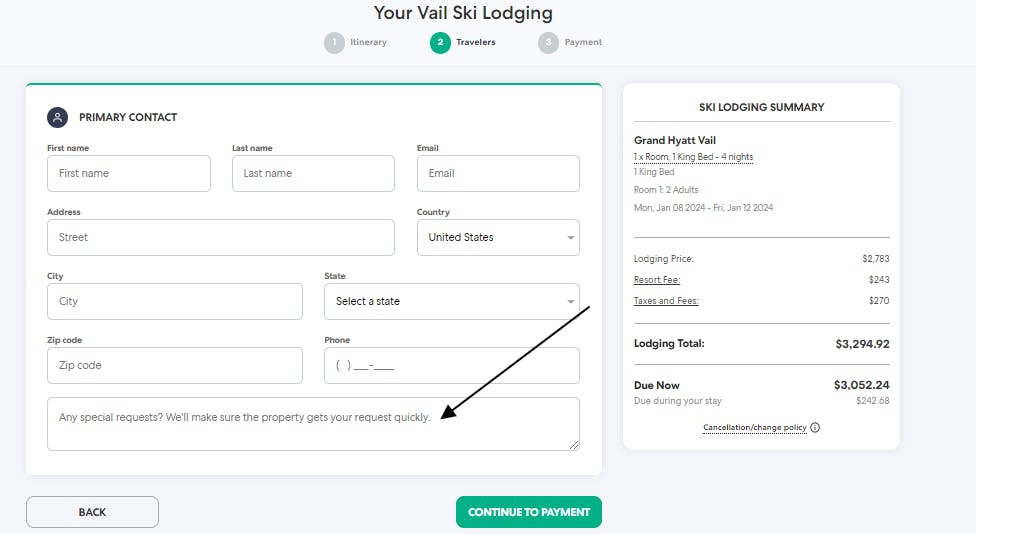Select the Street address input

click(x=221, y=238)
